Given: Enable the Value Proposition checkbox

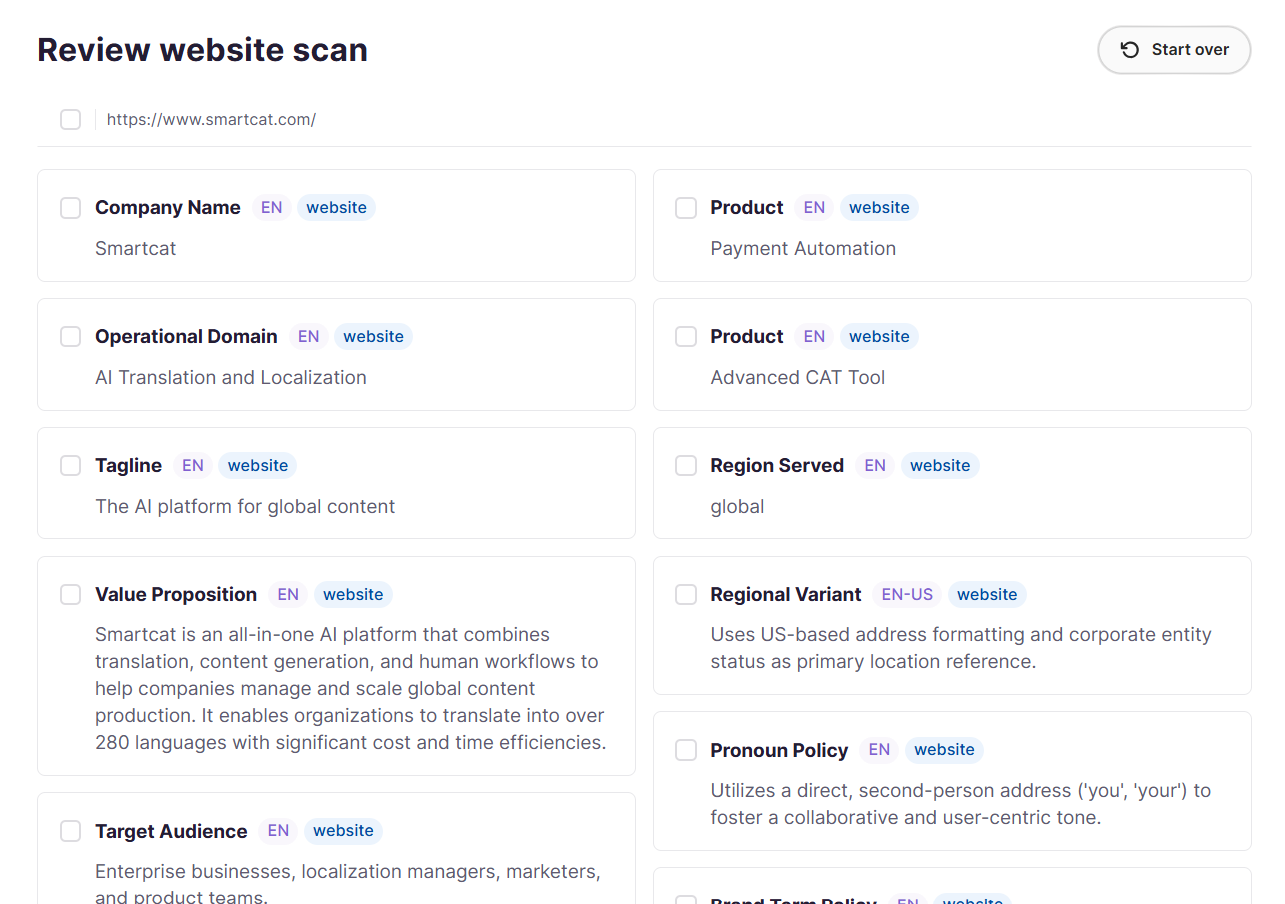Looking at the screenshot, I should 70,595.
